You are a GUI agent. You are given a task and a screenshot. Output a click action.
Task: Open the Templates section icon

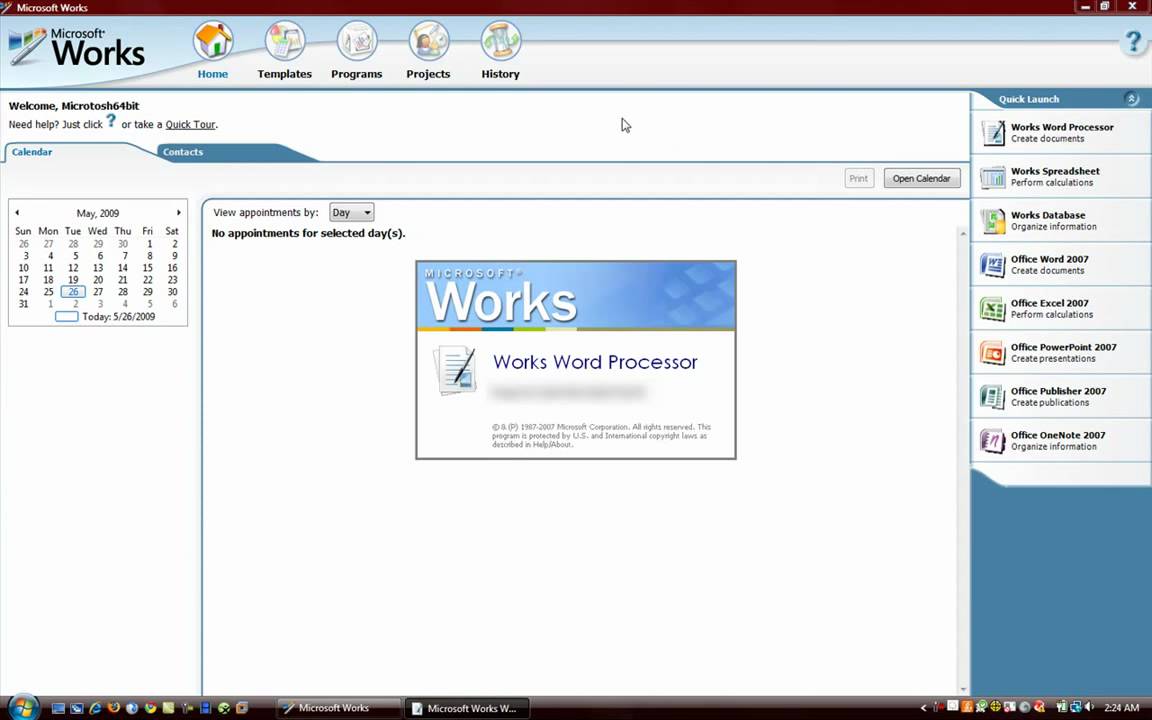click(x=284, y=41)
